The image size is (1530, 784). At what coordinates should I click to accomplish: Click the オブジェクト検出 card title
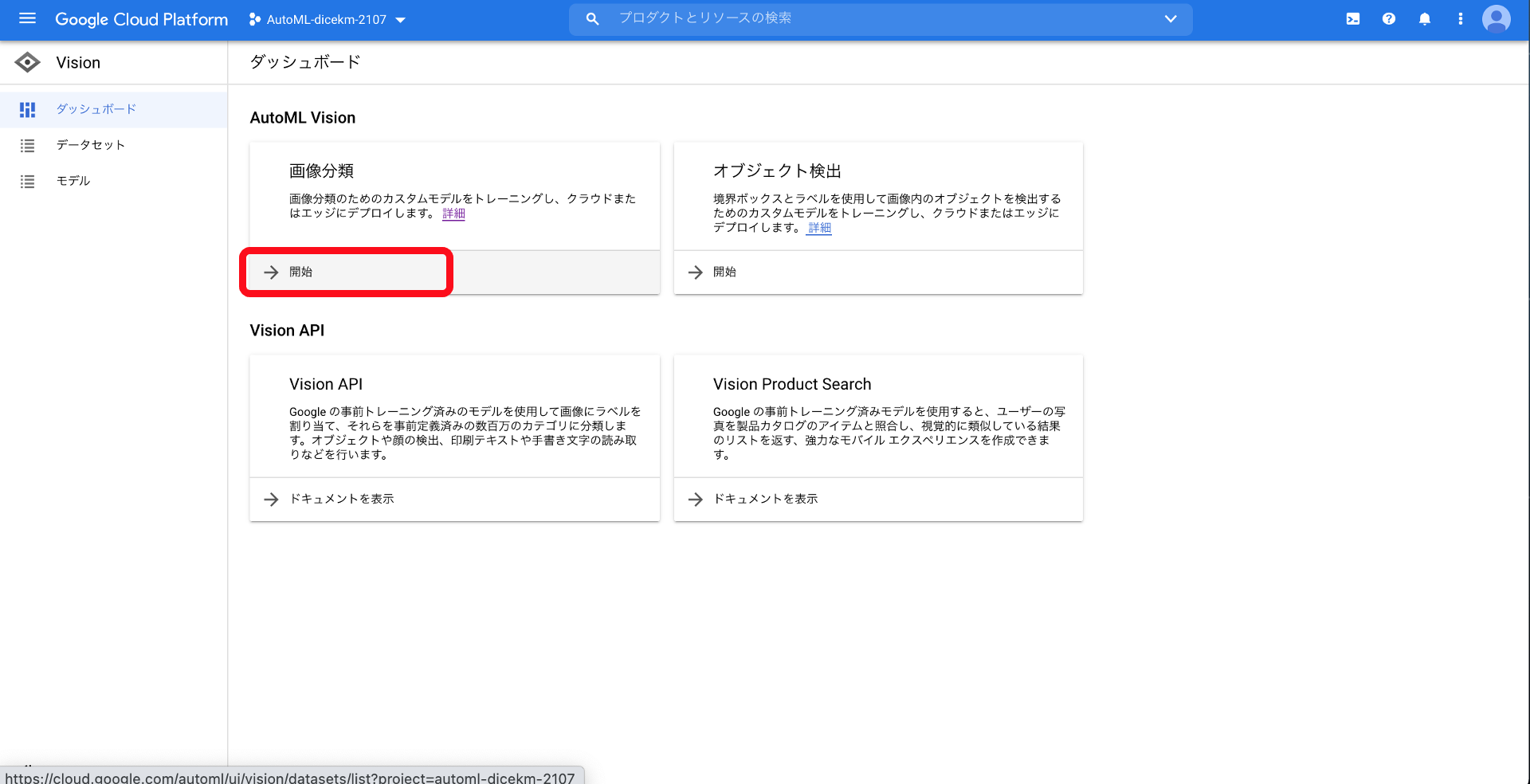click(x=777, y=171)
